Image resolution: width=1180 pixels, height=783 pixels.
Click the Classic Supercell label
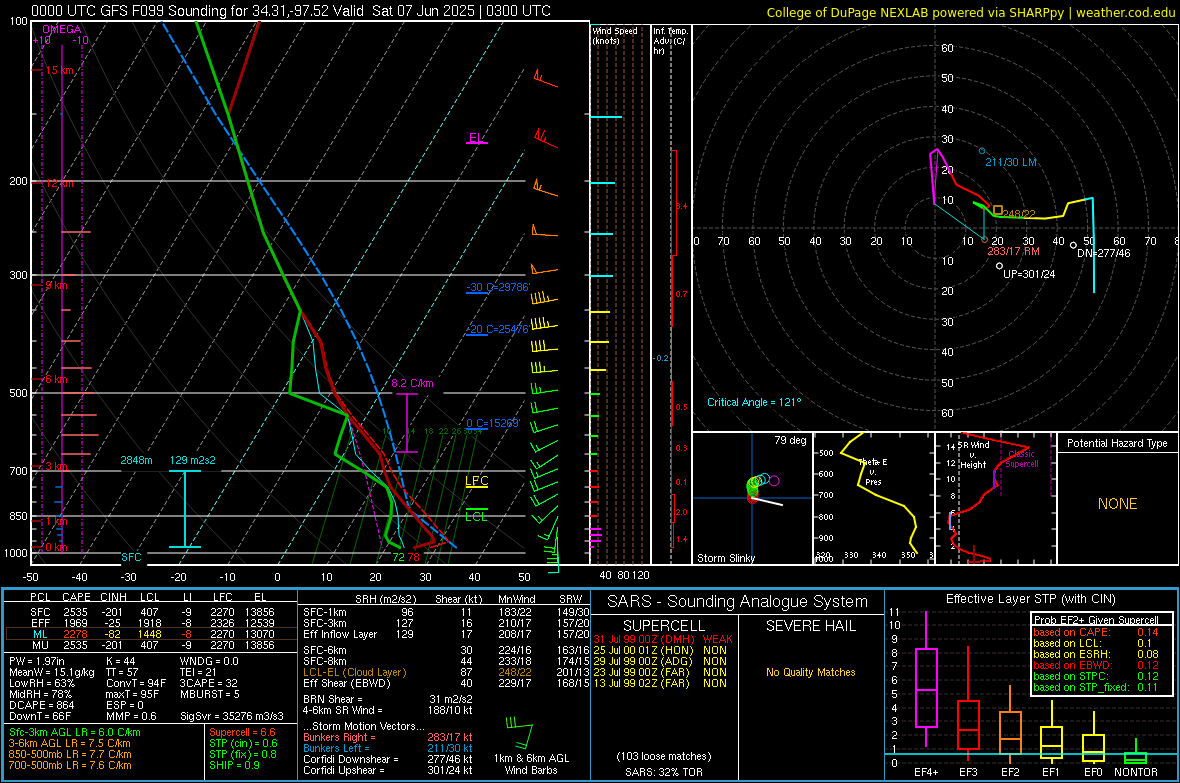[1022, 459]
